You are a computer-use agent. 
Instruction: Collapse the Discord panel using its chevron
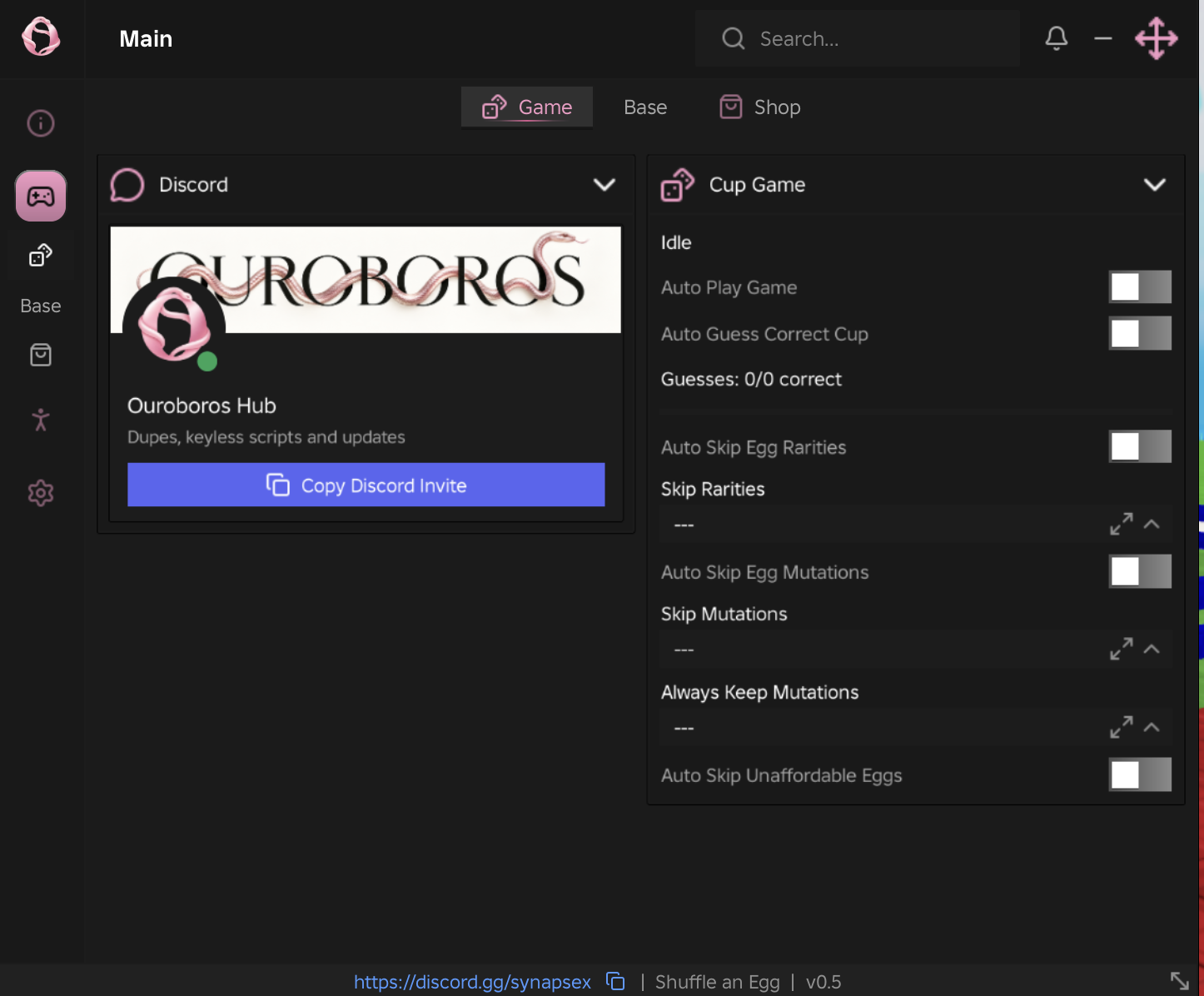[x=604, y=185]
